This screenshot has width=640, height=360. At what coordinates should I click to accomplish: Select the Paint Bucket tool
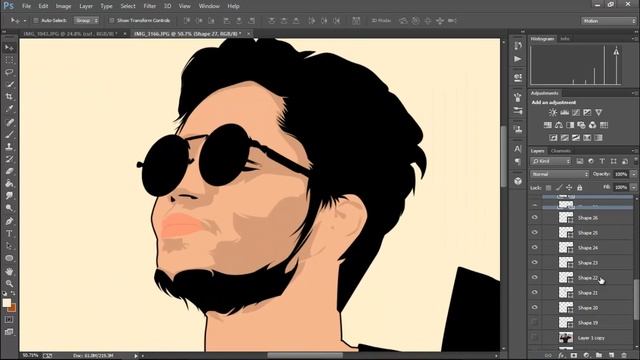9,184
